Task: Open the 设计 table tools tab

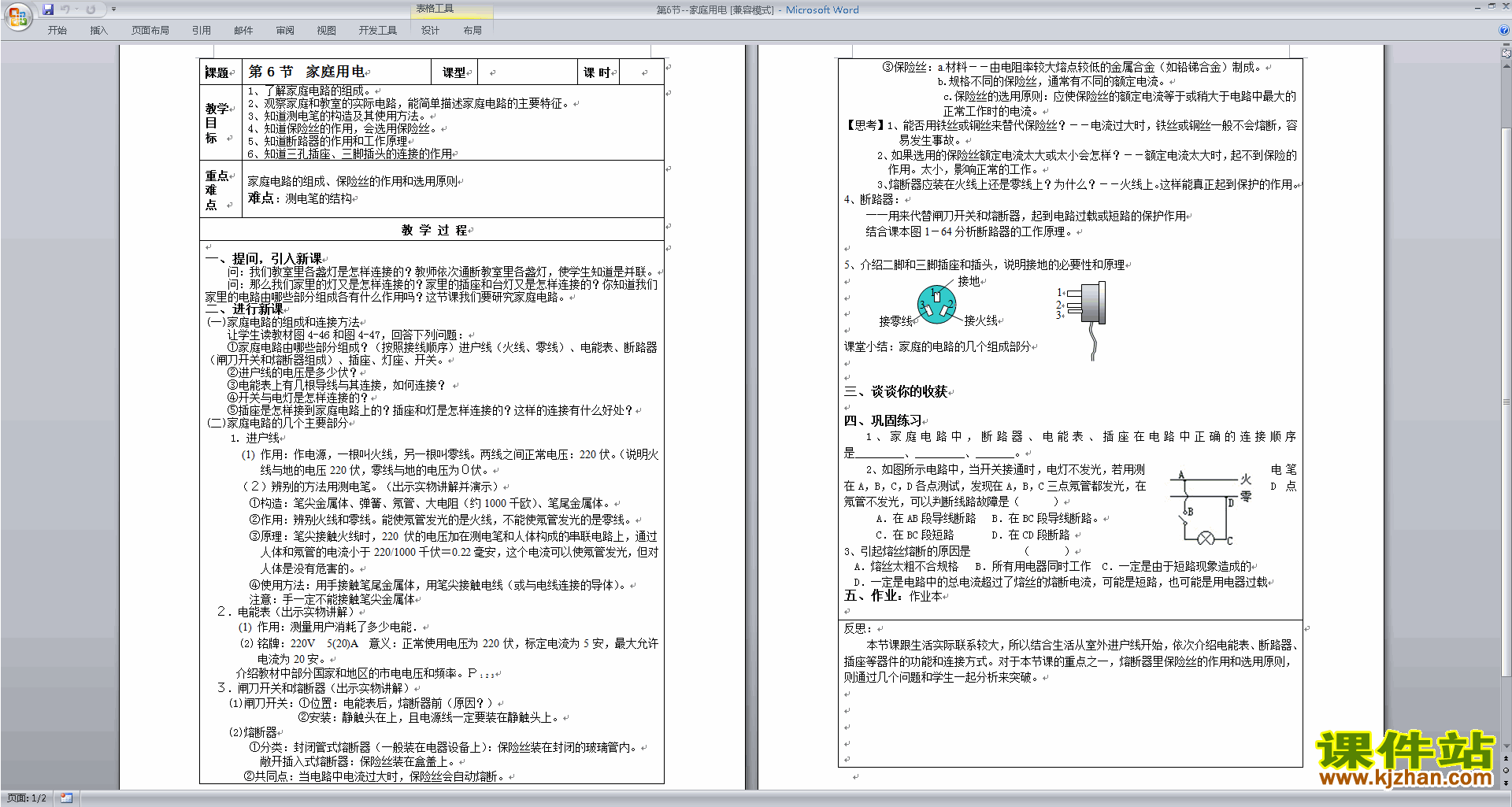Action: [x=430, y=31]
